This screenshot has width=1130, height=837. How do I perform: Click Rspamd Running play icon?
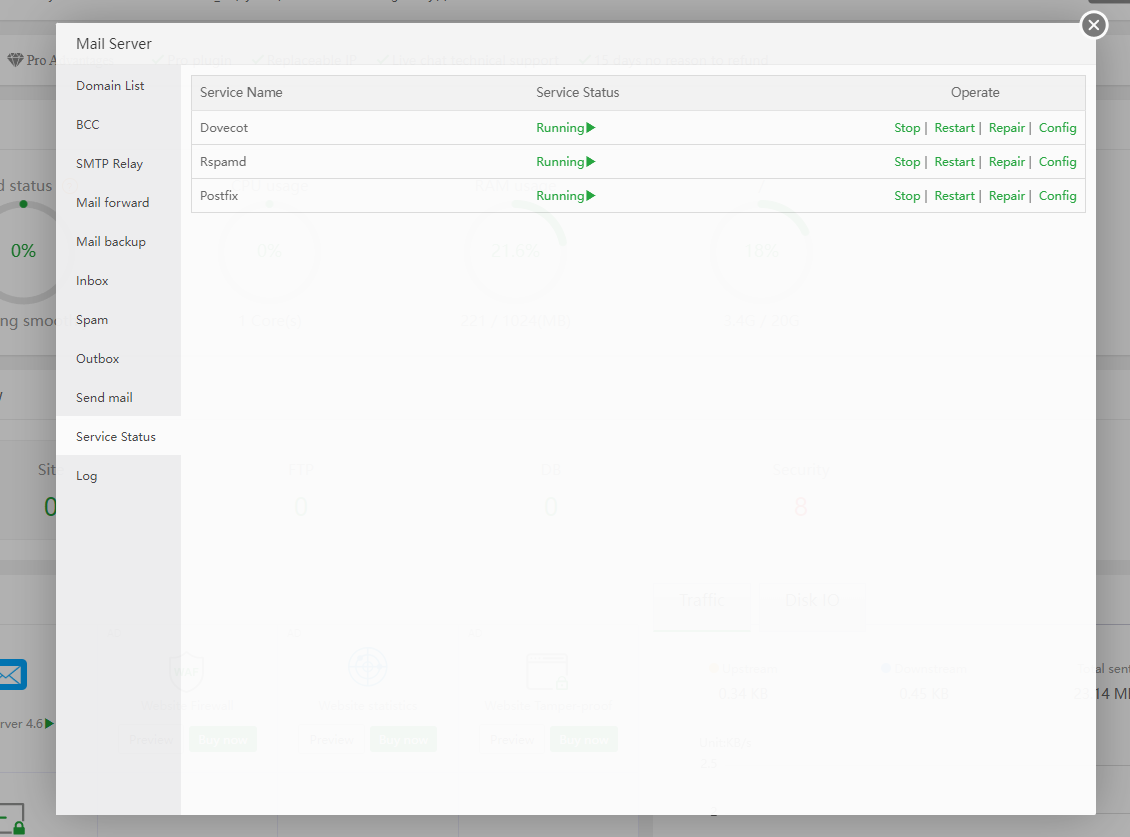(x=591, y=161)
